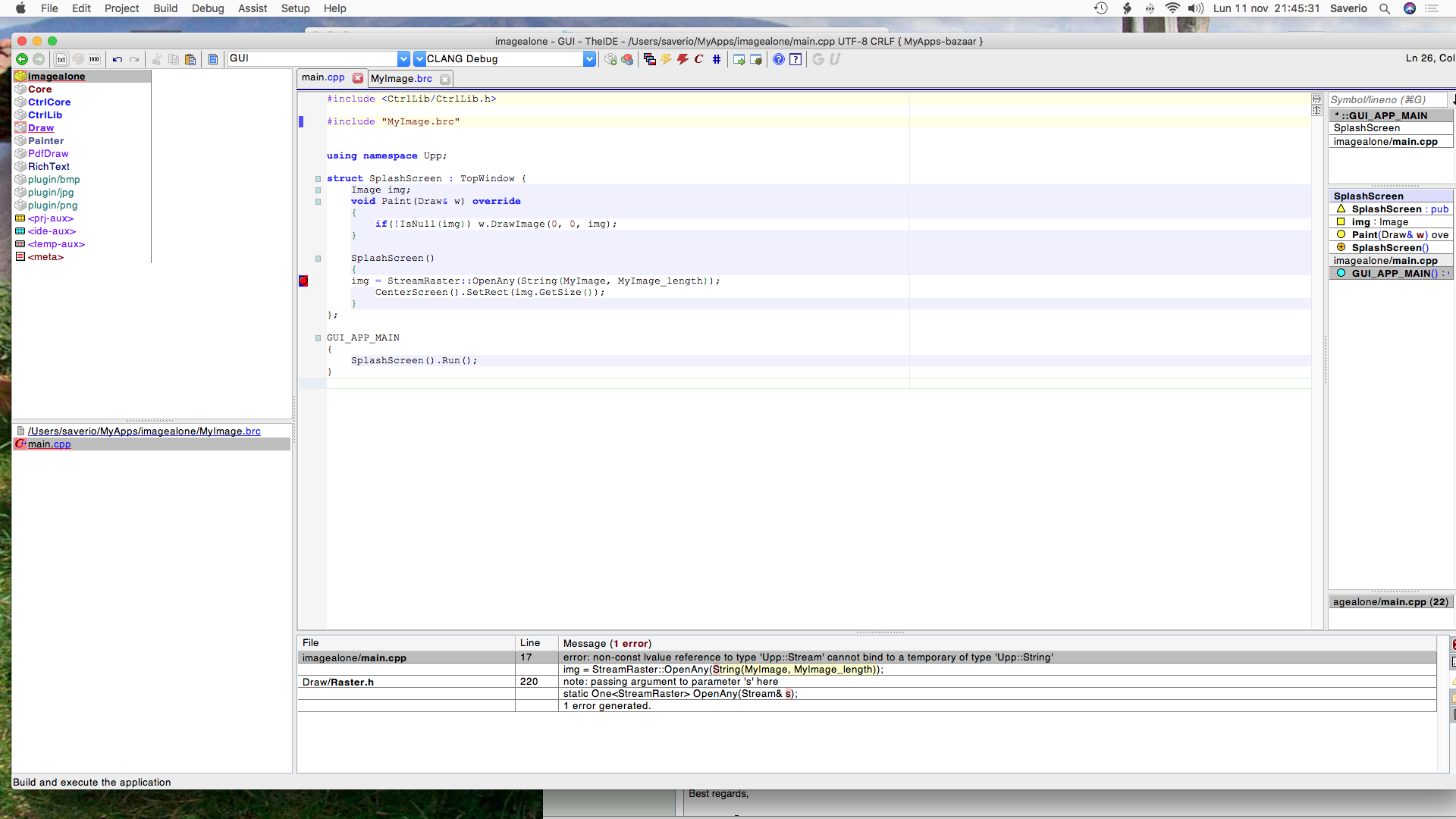Switch to the MyImage.brc tab

pyautogui.click(x=401, y=79)
